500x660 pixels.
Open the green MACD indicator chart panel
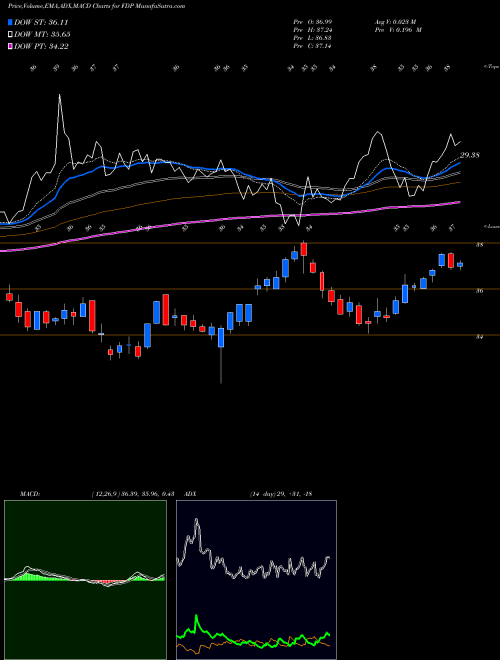click(85, 580)
